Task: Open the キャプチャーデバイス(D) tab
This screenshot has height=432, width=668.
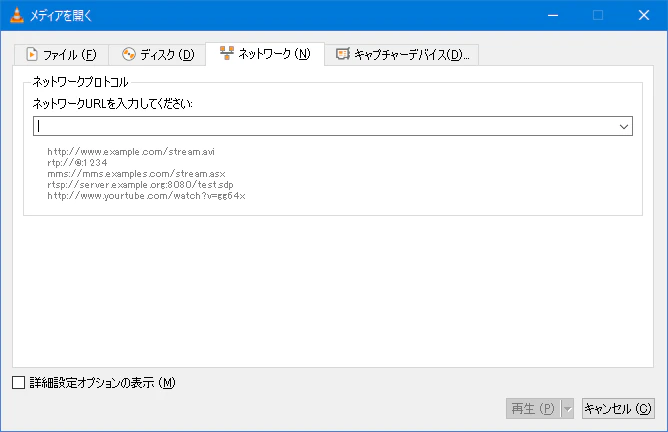Action: 402,55
